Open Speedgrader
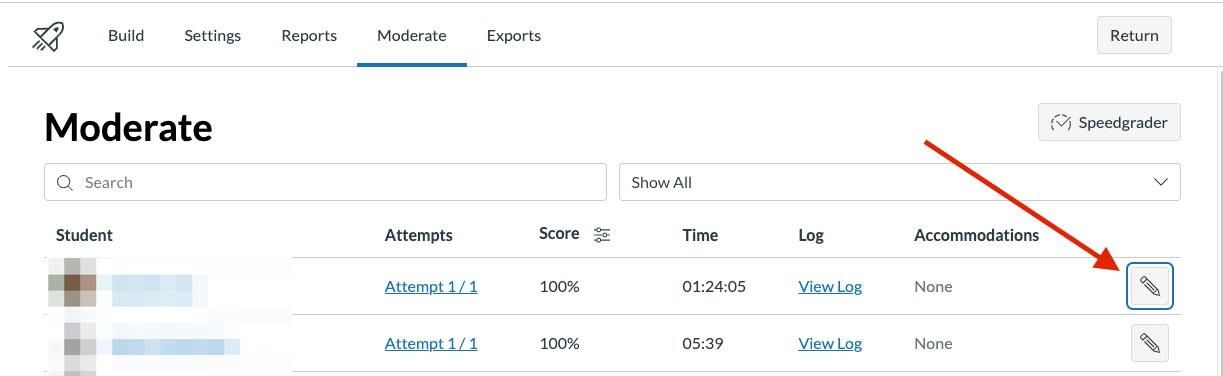Screen dimensions: 1223x376 pyautogui.click(x=1109, y=123)
